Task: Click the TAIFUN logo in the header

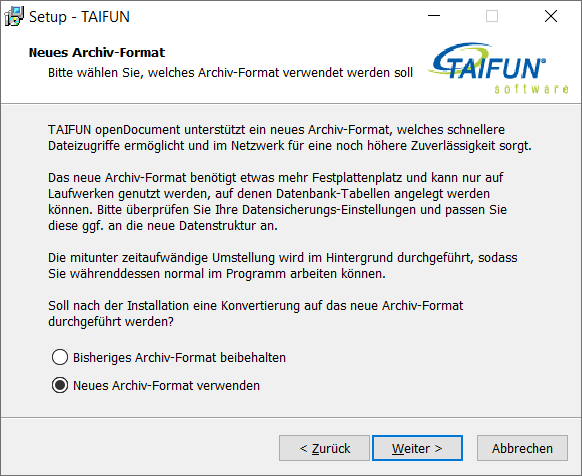Action: 489,62
